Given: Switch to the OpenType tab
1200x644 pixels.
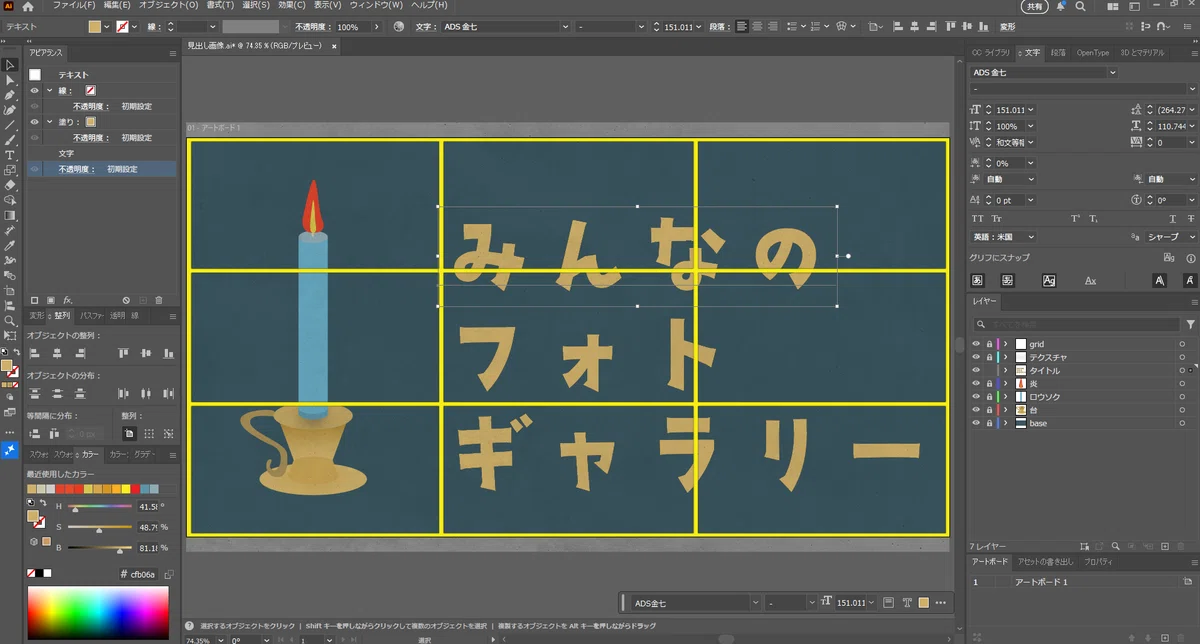Looking at the screenshot, I should tap(1092, 52).
